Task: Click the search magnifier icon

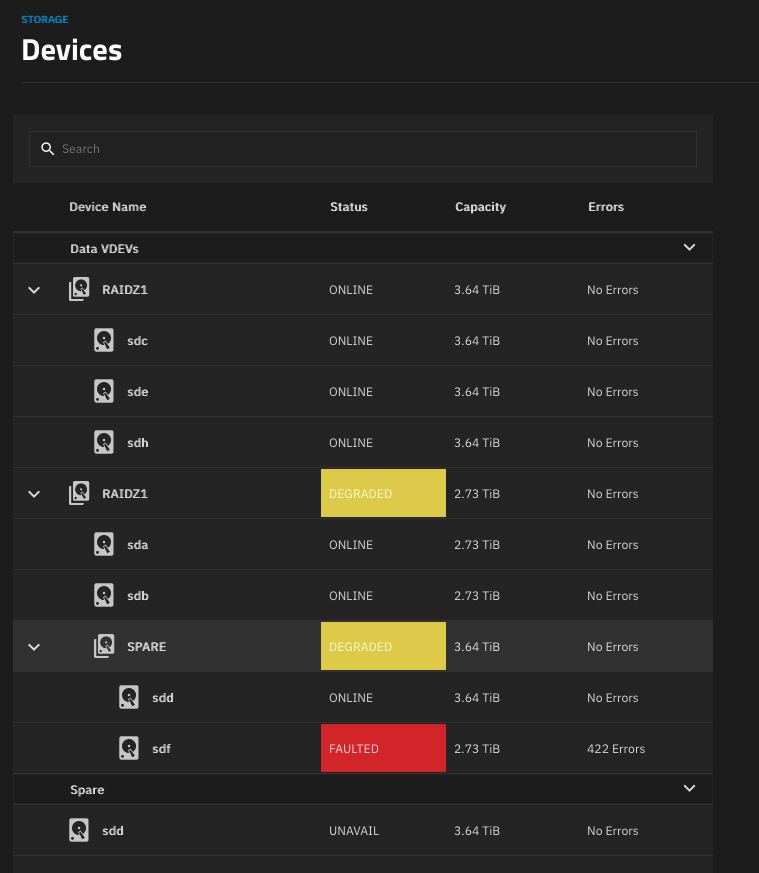Action: click(x=48, y=149)
